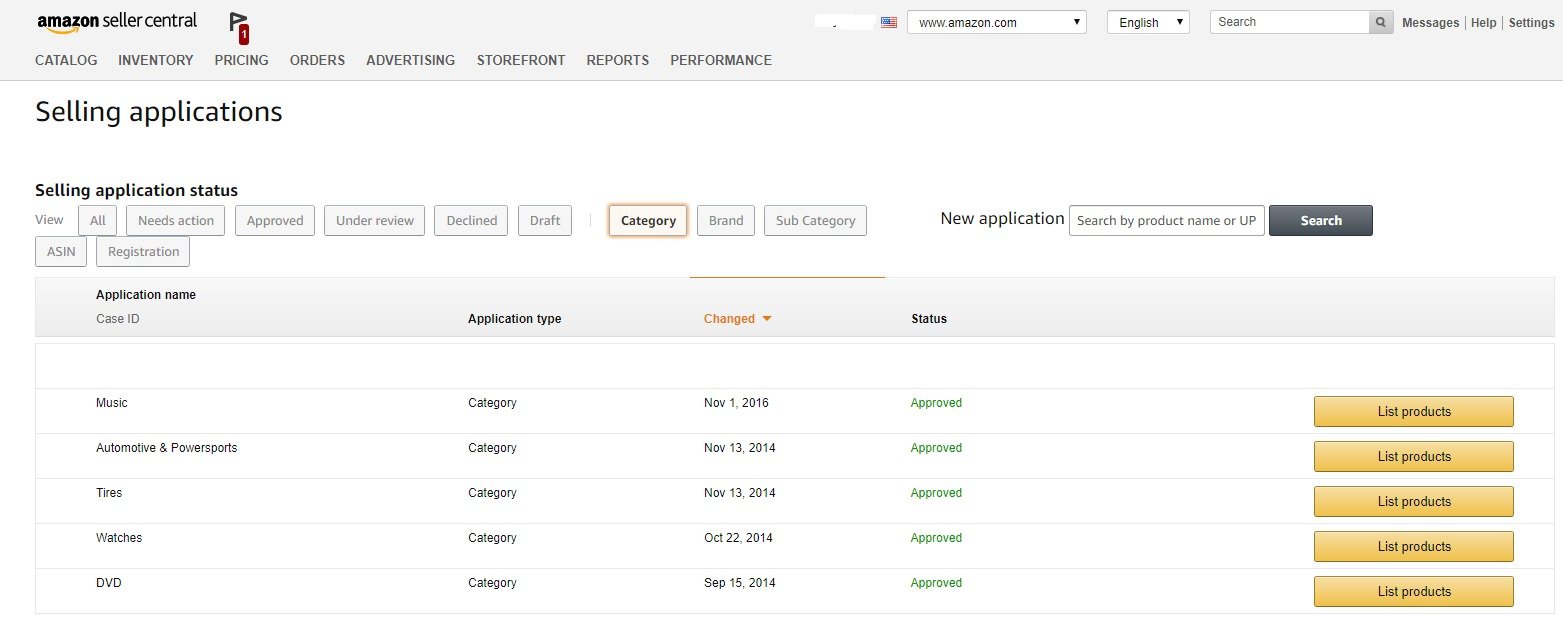The width and height of the screenshot is (1563, 624).
Task: Click the Status column header
Action: click(x=929, y=319)
